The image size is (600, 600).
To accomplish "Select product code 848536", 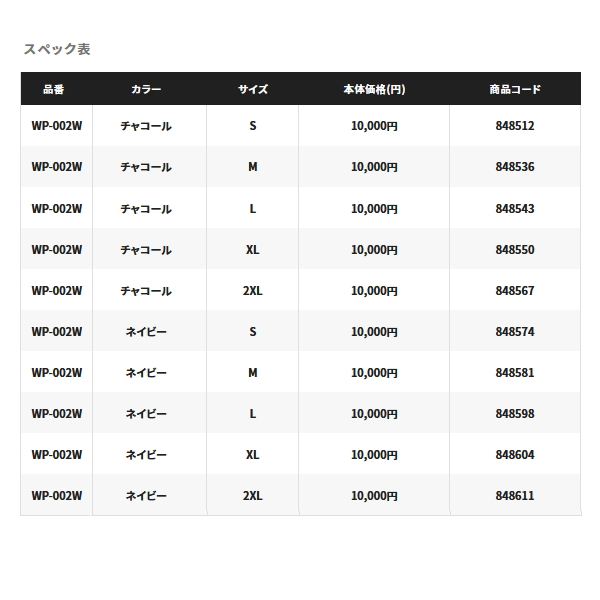I will point(515,167).
